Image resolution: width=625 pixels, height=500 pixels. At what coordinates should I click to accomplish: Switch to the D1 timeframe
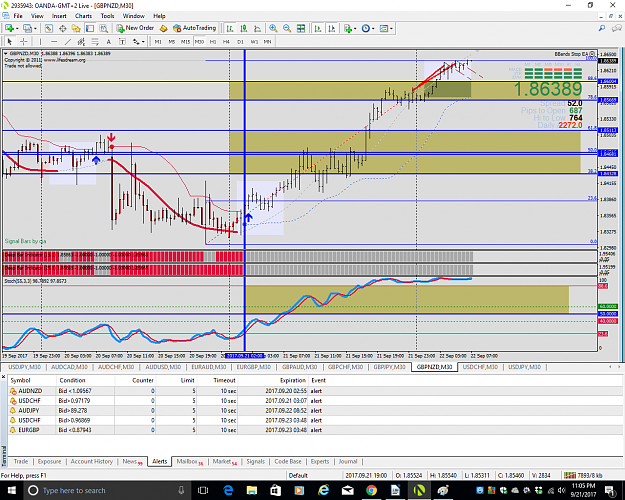[x=240, y=41]
